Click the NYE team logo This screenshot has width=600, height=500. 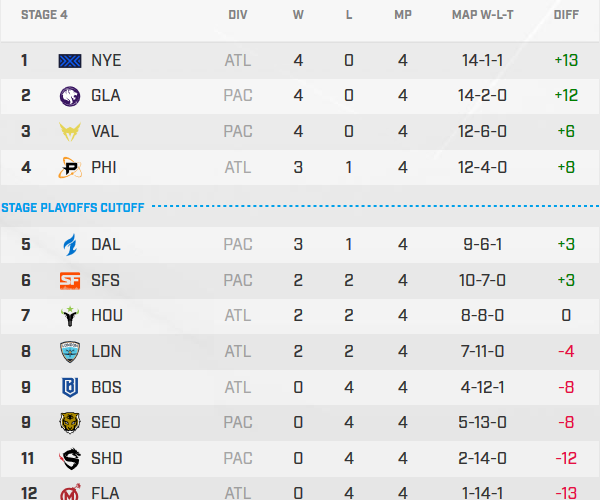(71, 60)
